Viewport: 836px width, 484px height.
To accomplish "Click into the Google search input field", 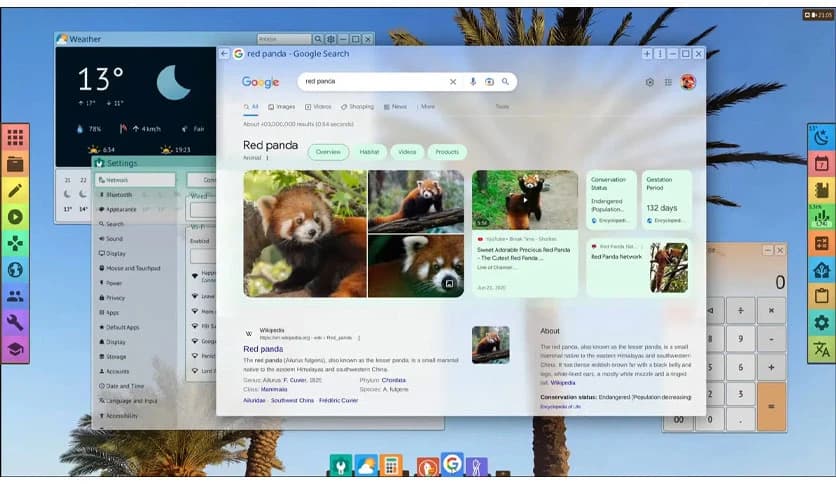I will coord(370,82).
